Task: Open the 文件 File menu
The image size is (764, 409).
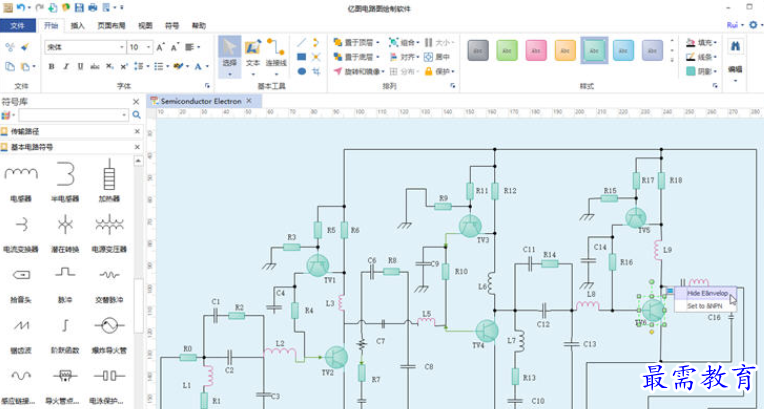Action: [x=18, y=26]
